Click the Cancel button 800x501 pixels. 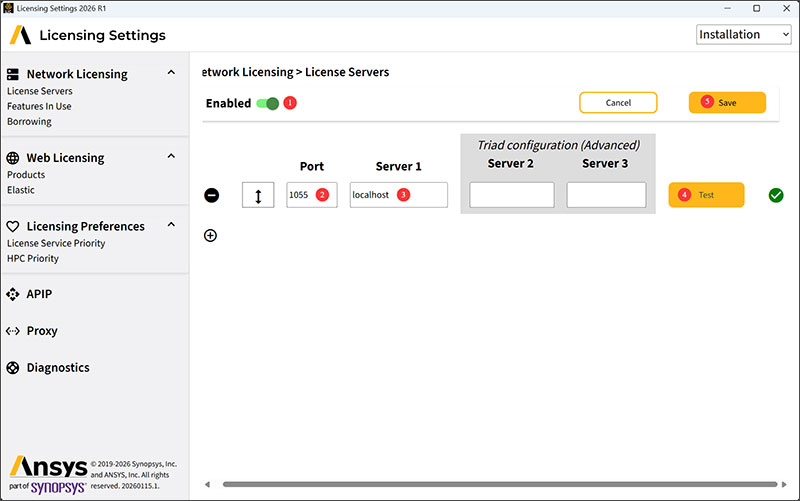(x=618, y=103)
